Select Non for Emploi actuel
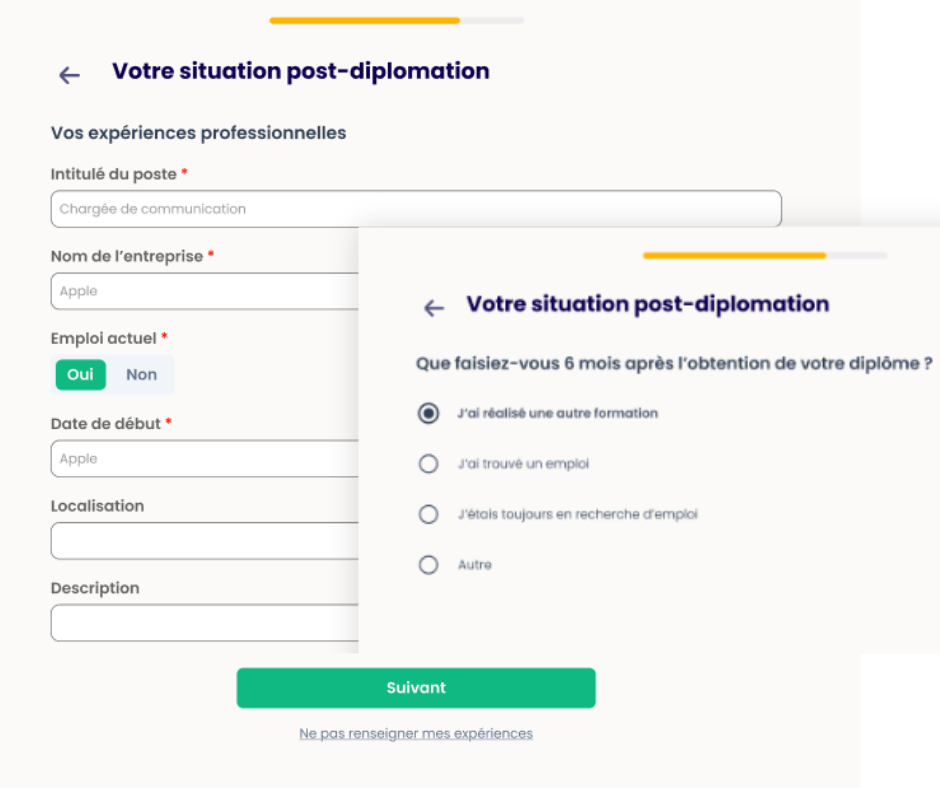940x788 pixels. click(x=141, y=375)
